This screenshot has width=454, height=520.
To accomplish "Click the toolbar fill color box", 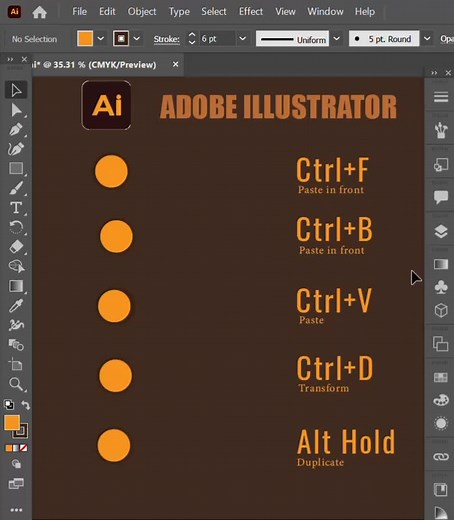I will coord(12,423).
